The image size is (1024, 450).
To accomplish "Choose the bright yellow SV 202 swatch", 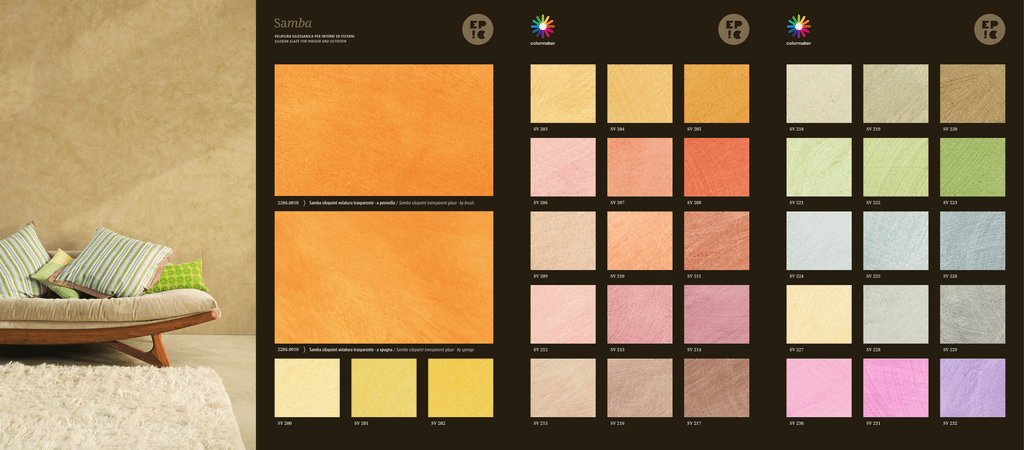I will point(460,388).
